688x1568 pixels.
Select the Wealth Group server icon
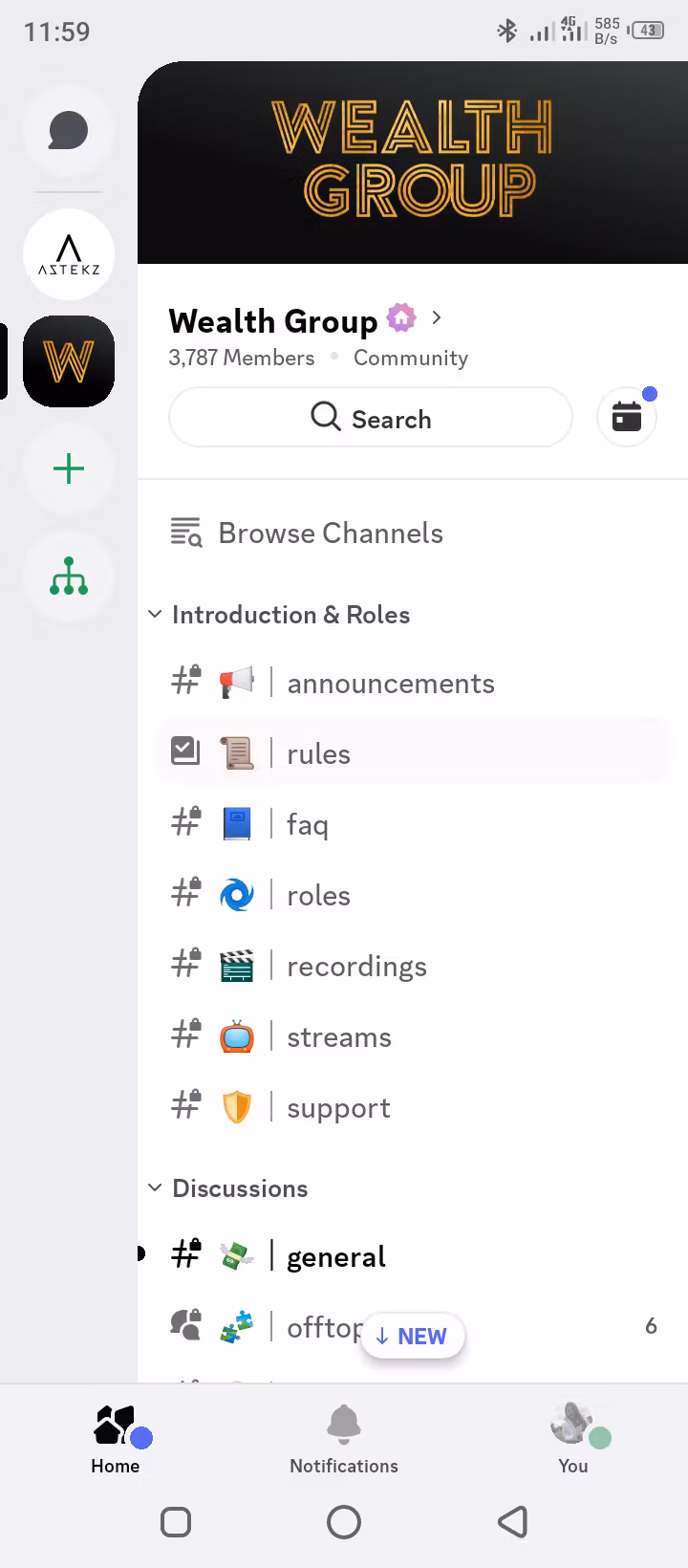tap(68, 361)
